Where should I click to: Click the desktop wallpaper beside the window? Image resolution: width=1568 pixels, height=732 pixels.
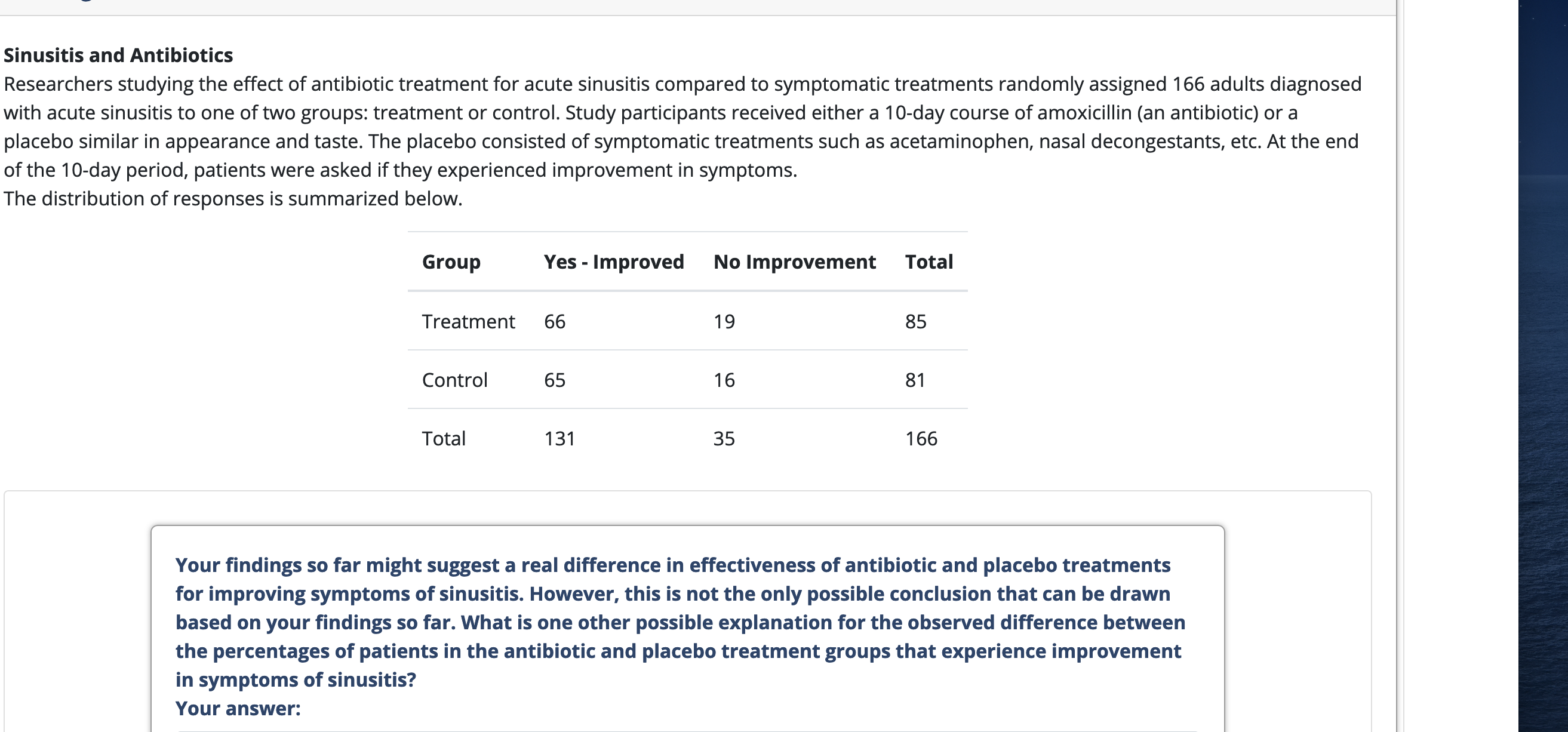(x=1543, y=365)
